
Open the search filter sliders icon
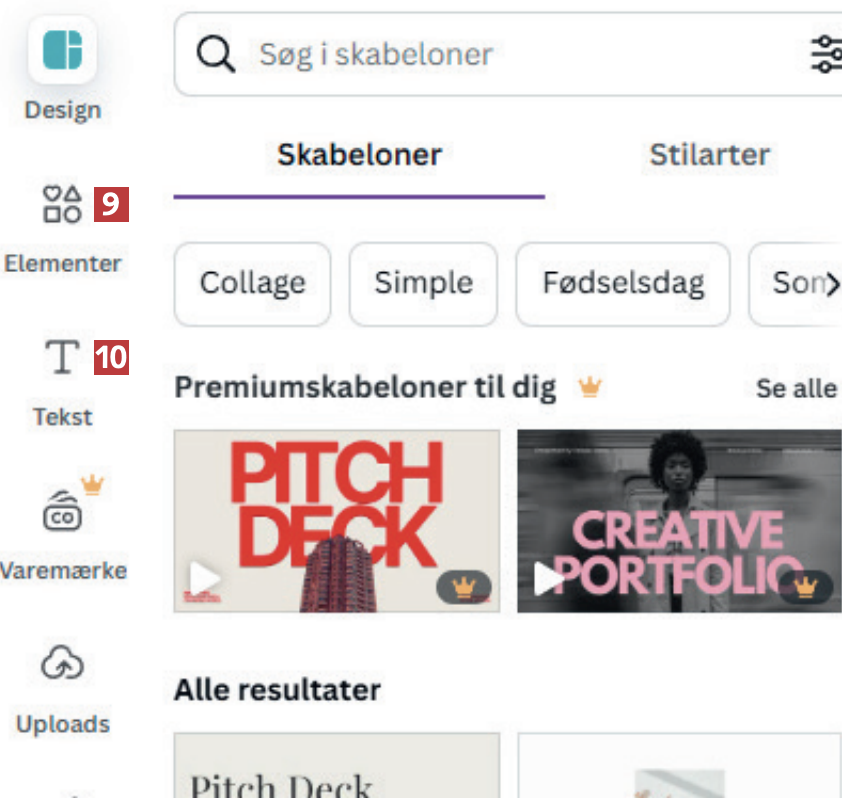click(826, 53)
